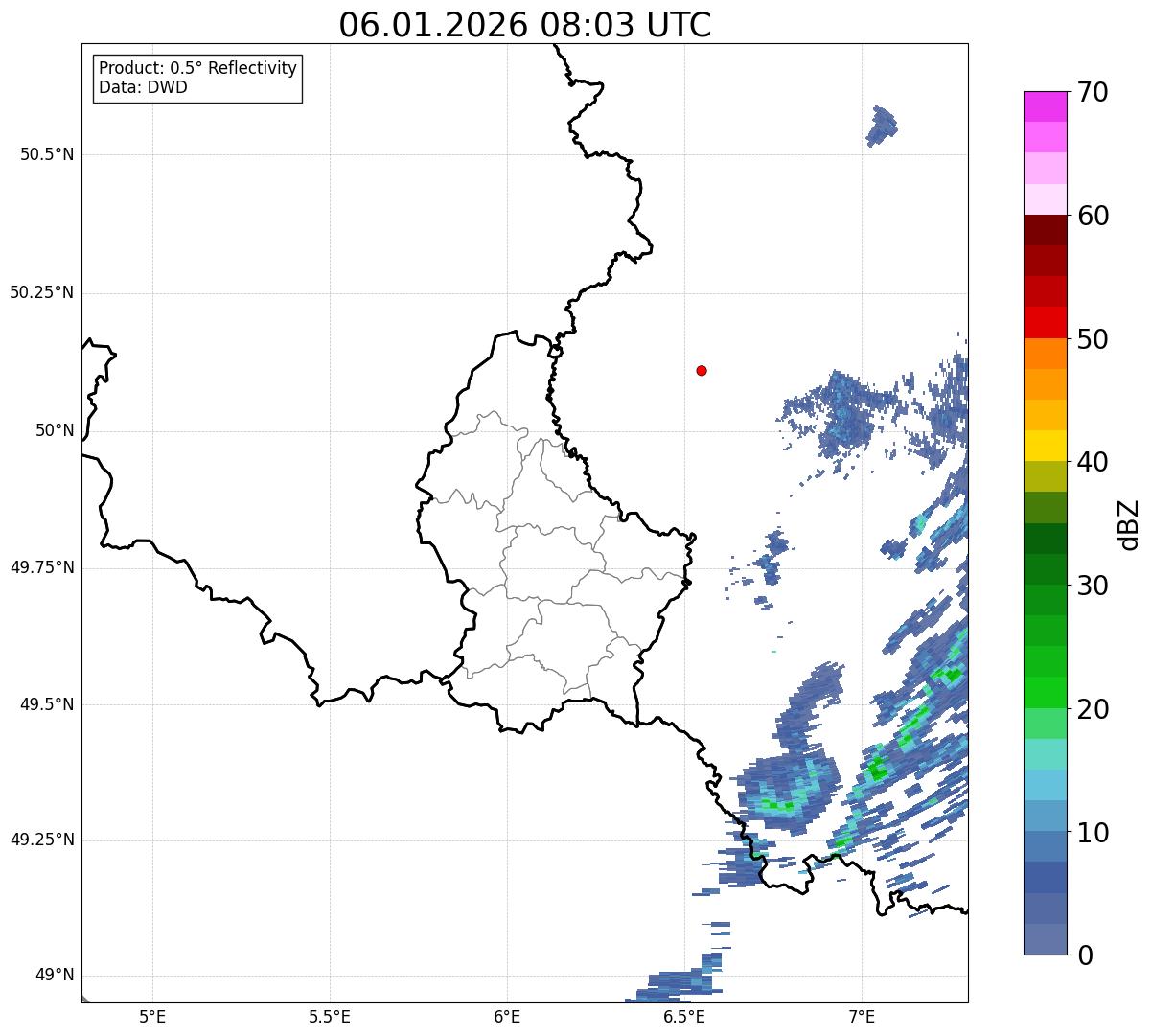Click the 50.25°N latitude label

[x=41, y=292]
